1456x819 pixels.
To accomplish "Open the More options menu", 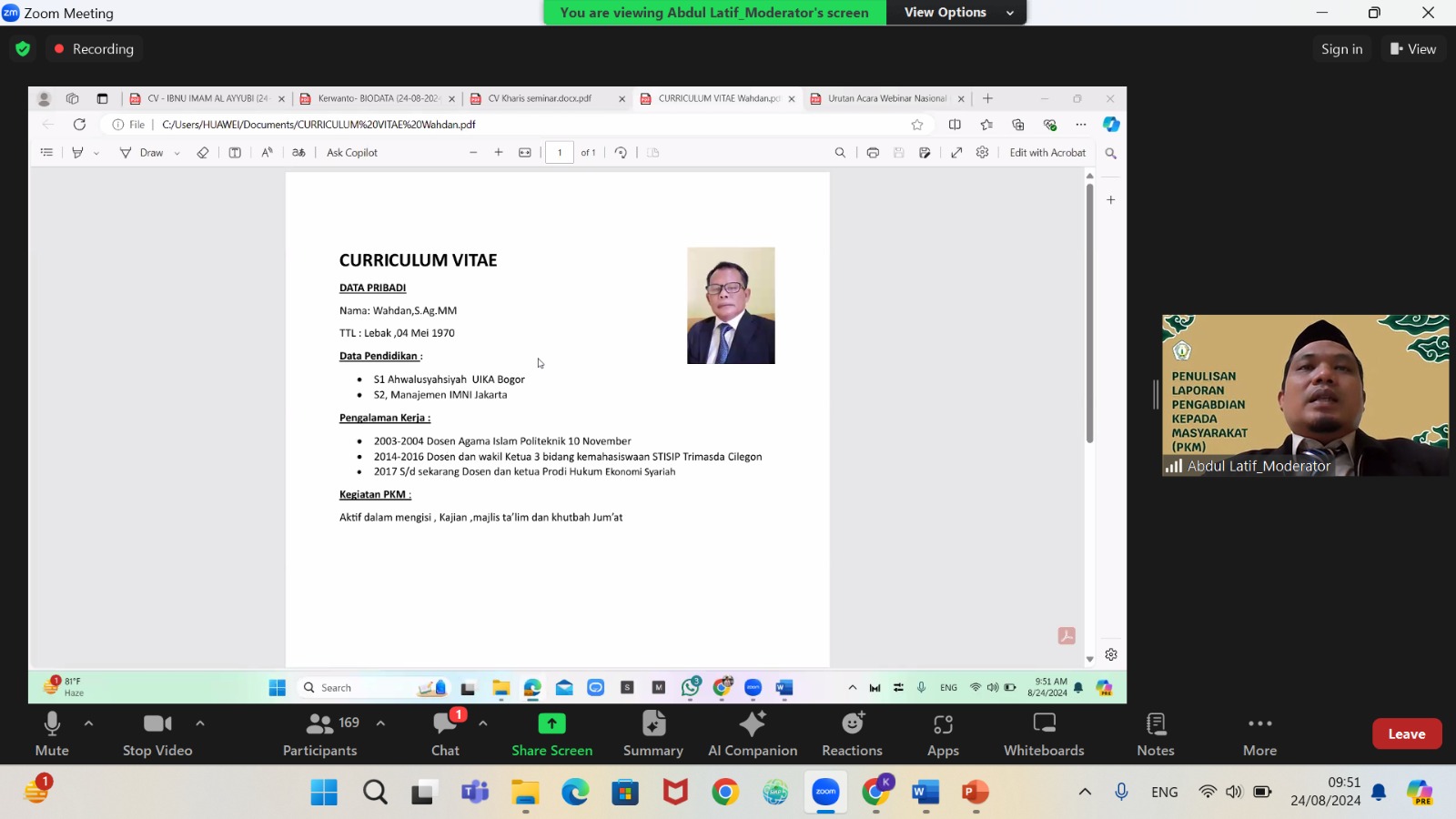I will 1259,733.
